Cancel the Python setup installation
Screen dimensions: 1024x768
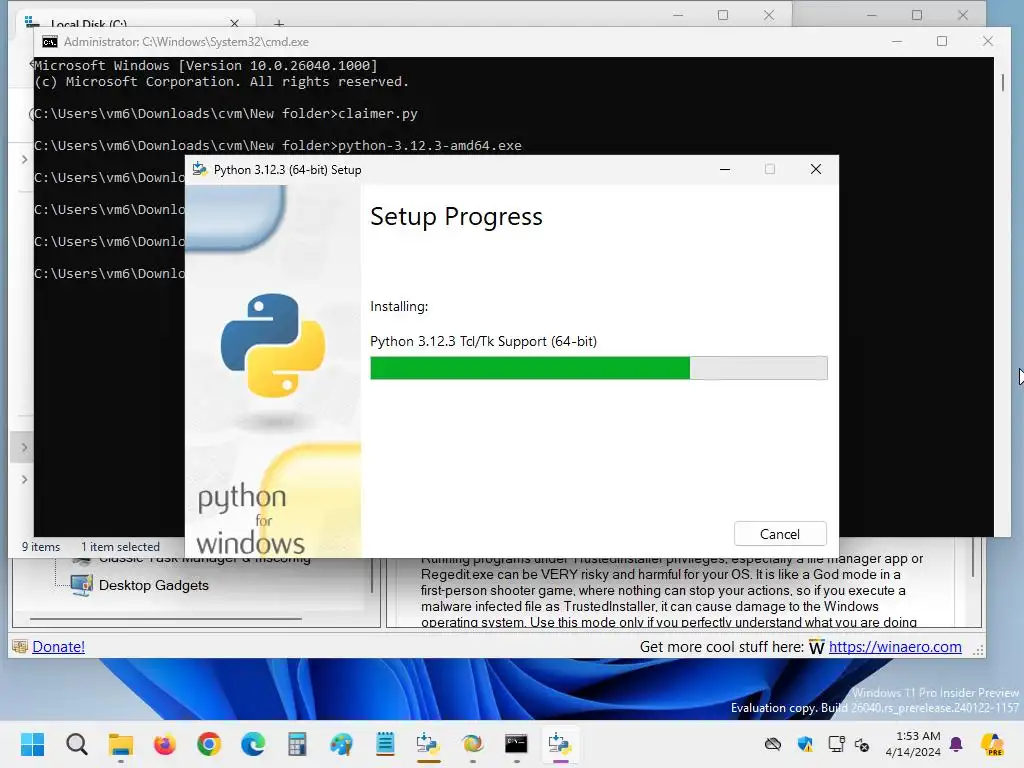[x=780, y=534]
